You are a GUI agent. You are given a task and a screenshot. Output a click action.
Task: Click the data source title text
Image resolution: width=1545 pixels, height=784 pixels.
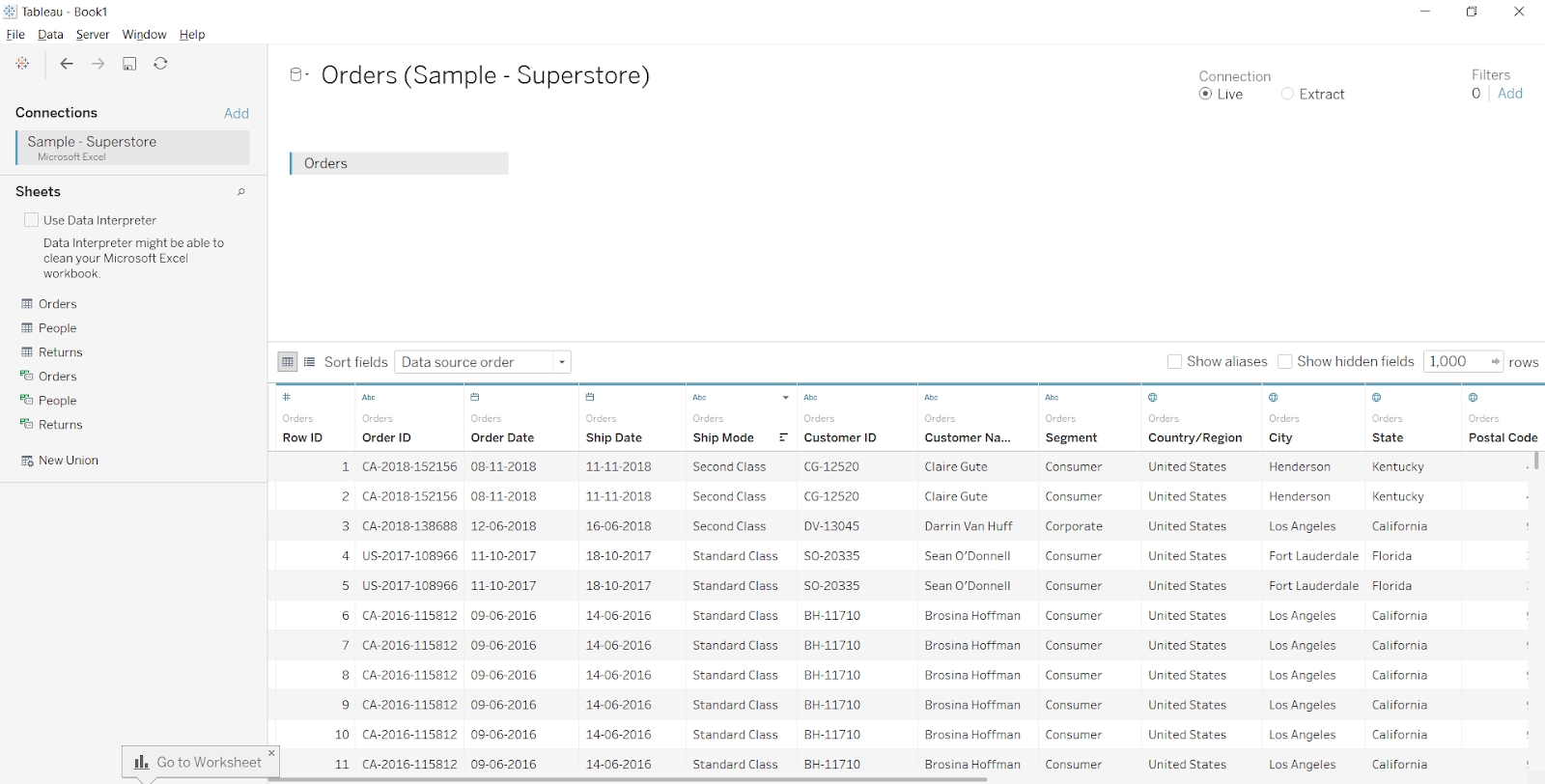[x=486, y=75]
